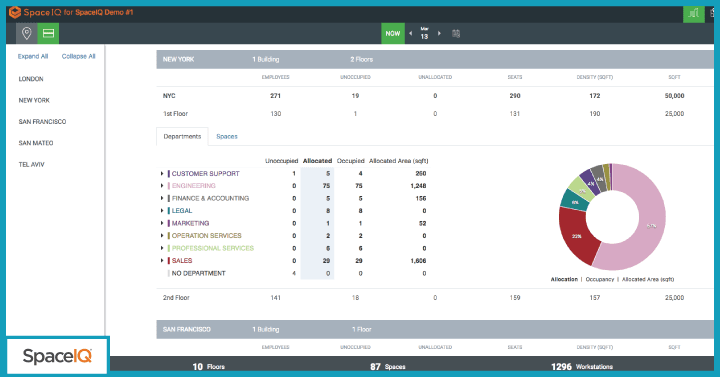Screen dimensions: 720x377
Task: Expand the 2nd Floor row
Action: (435, 298)
